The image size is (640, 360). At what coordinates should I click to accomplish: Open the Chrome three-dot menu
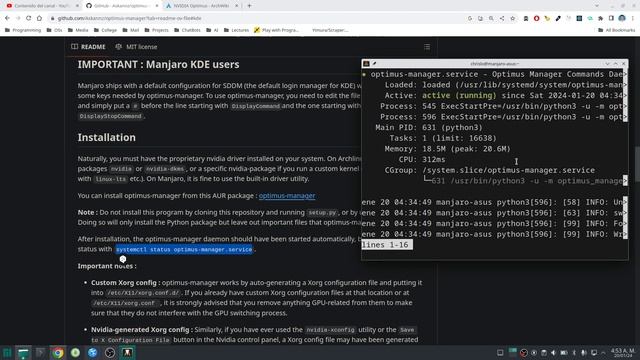[x=633, y=18]
